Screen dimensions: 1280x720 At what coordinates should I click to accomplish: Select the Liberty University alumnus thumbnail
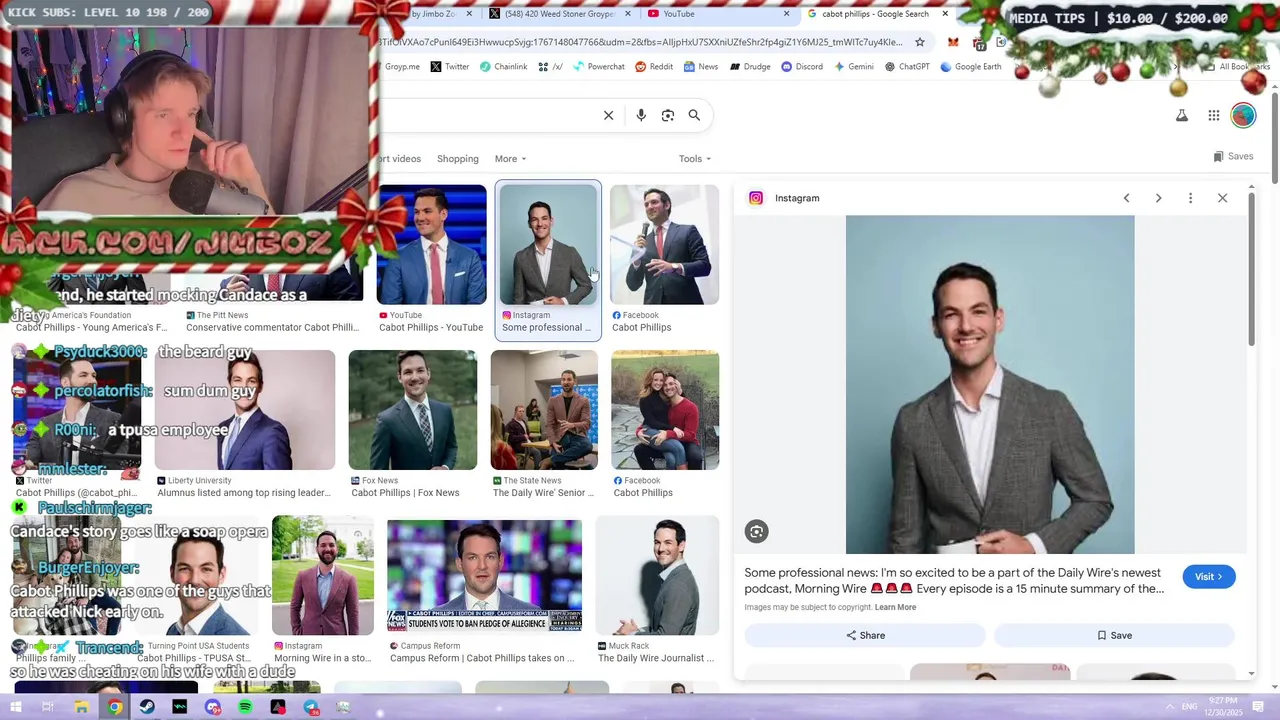coord(245,410)
